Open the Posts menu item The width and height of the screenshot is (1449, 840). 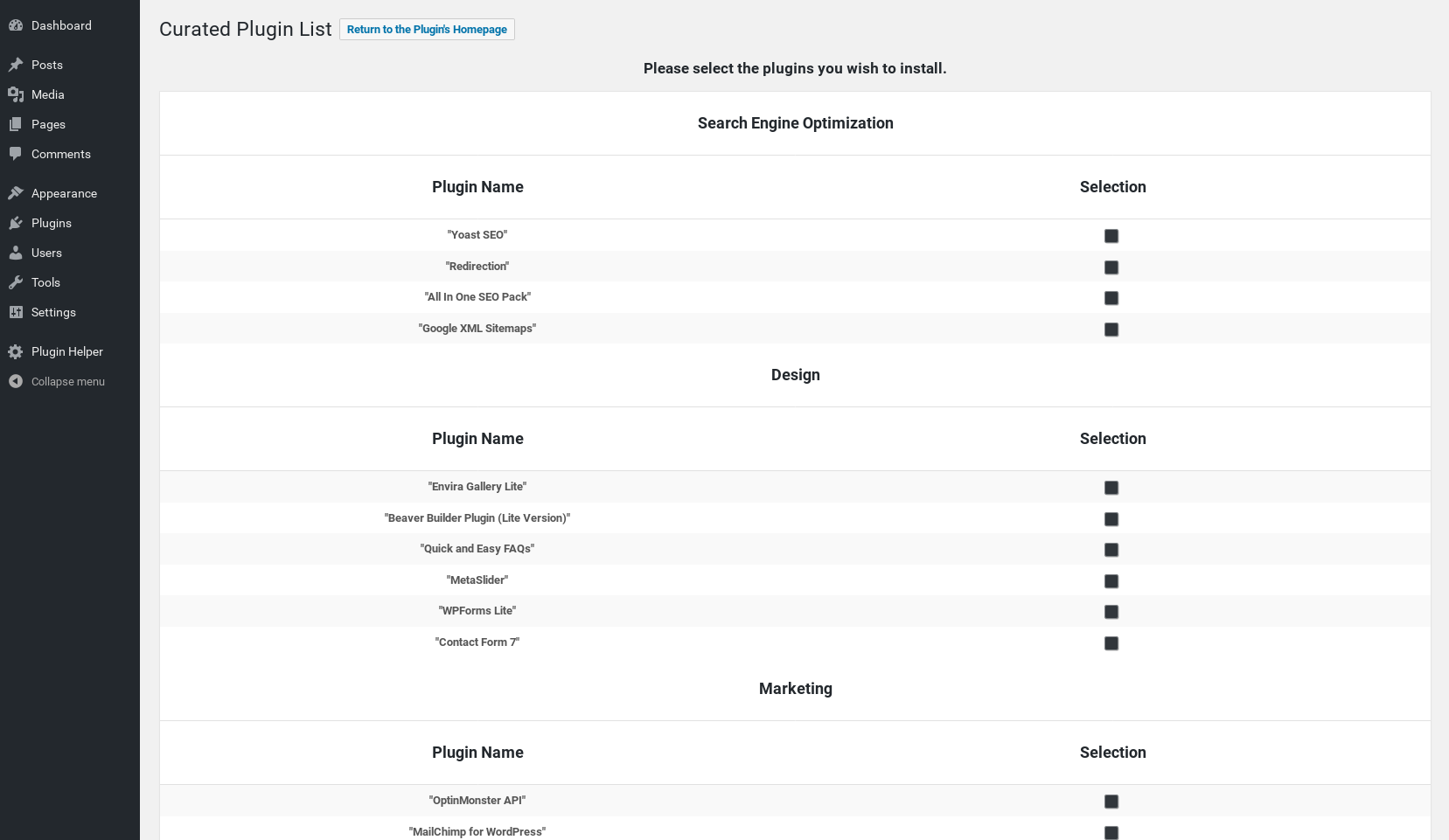pyautogui.click(x=70, y=65)
